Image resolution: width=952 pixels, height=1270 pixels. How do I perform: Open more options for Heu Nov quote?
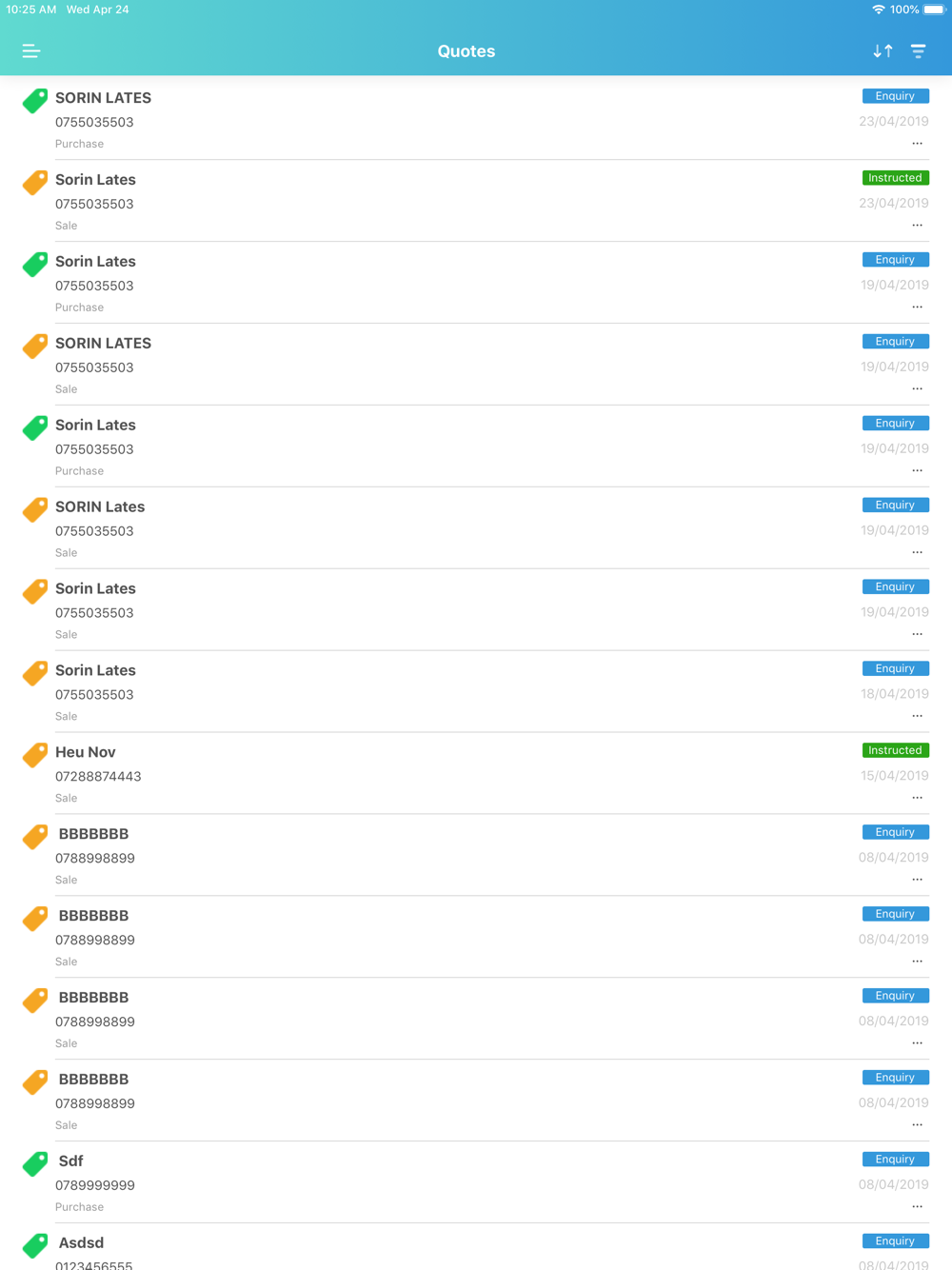(x=917, y=798)
